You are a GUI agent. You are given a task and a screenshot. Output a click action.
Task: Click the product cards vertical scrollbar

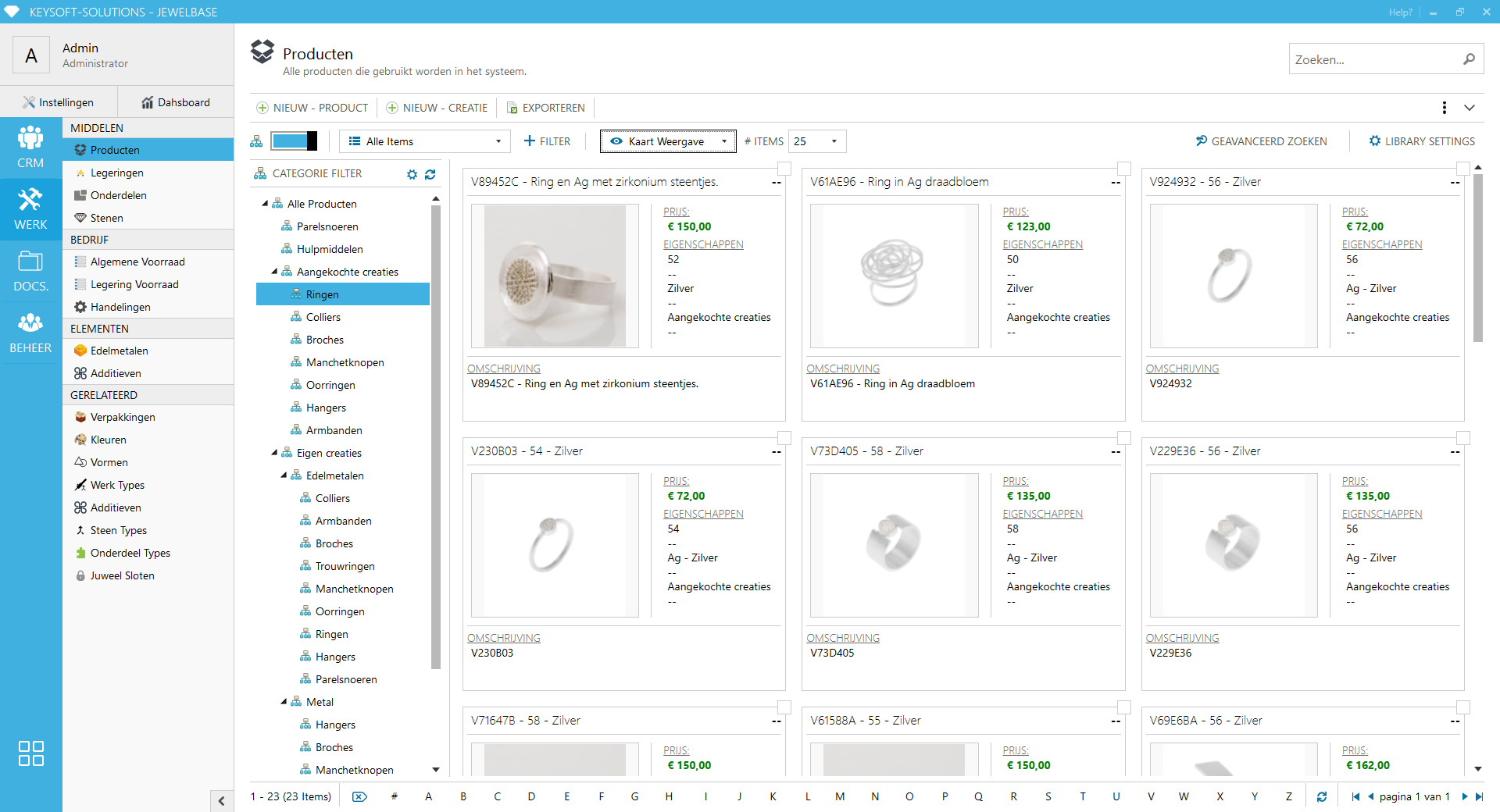click(x=1478, y=258)
